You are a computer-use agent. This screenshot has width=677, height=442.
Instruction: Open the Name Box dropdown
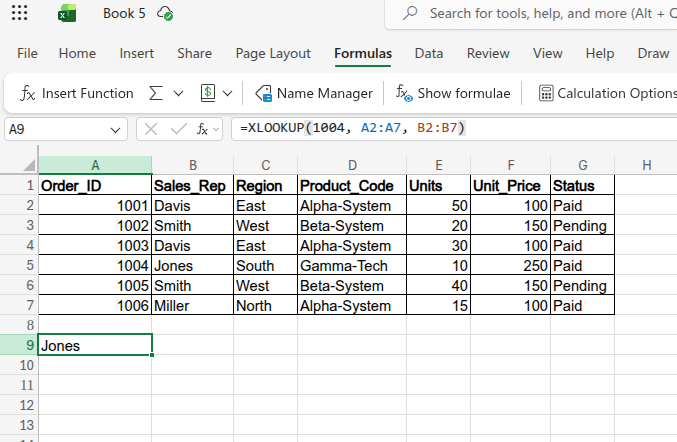pyautogui.click(x=117, y=129)
